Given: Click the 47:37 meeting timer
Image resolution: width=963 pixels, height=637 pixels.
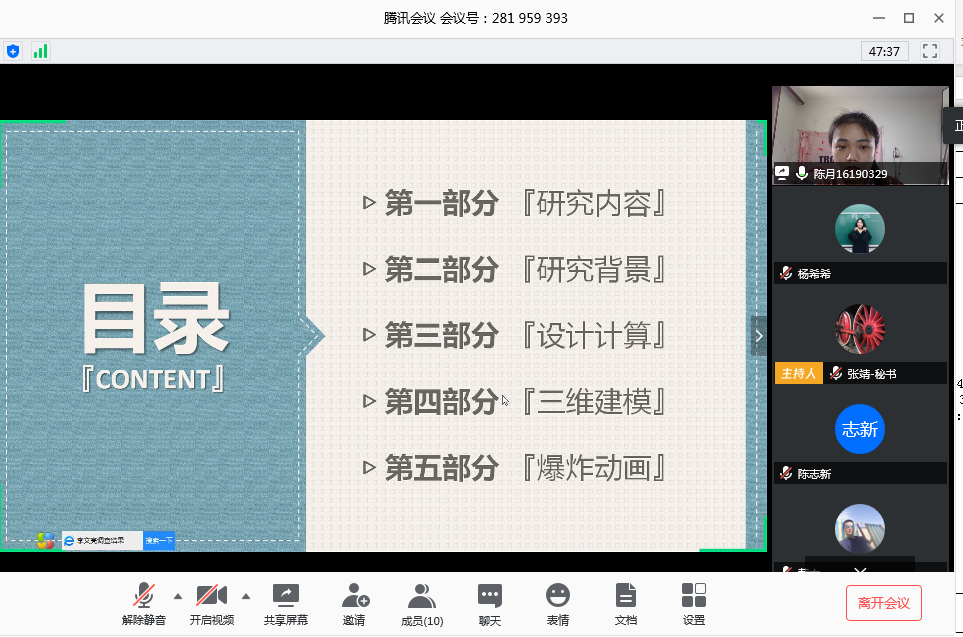Looking at the screenshot, I should pos(884,51).
